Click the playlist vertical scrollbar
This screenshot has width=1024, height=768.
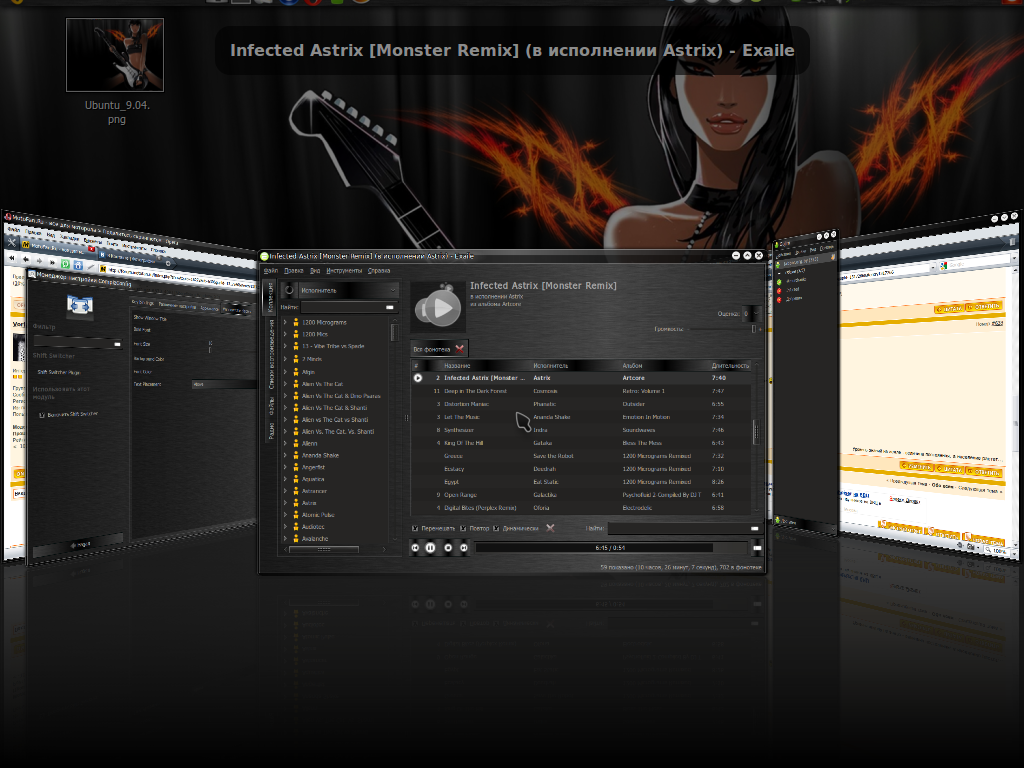tap(756, 432)
